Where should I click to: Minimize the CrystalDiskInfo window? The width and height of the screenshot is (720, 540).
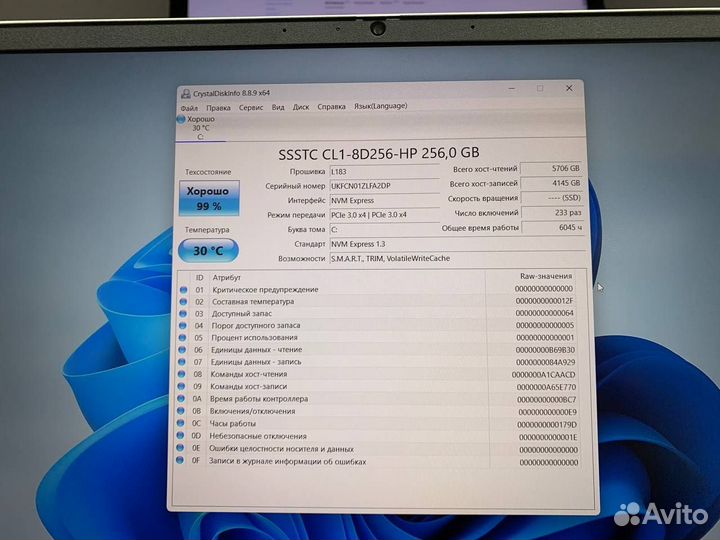click(x=512, y=89)
